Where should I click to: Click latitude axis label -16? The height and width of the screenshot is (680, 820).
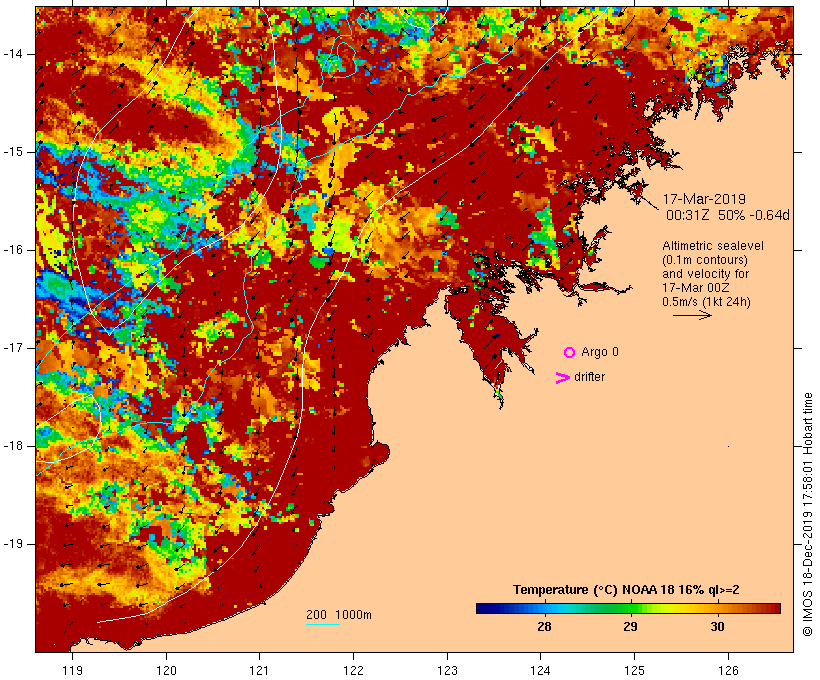(13, 250)
